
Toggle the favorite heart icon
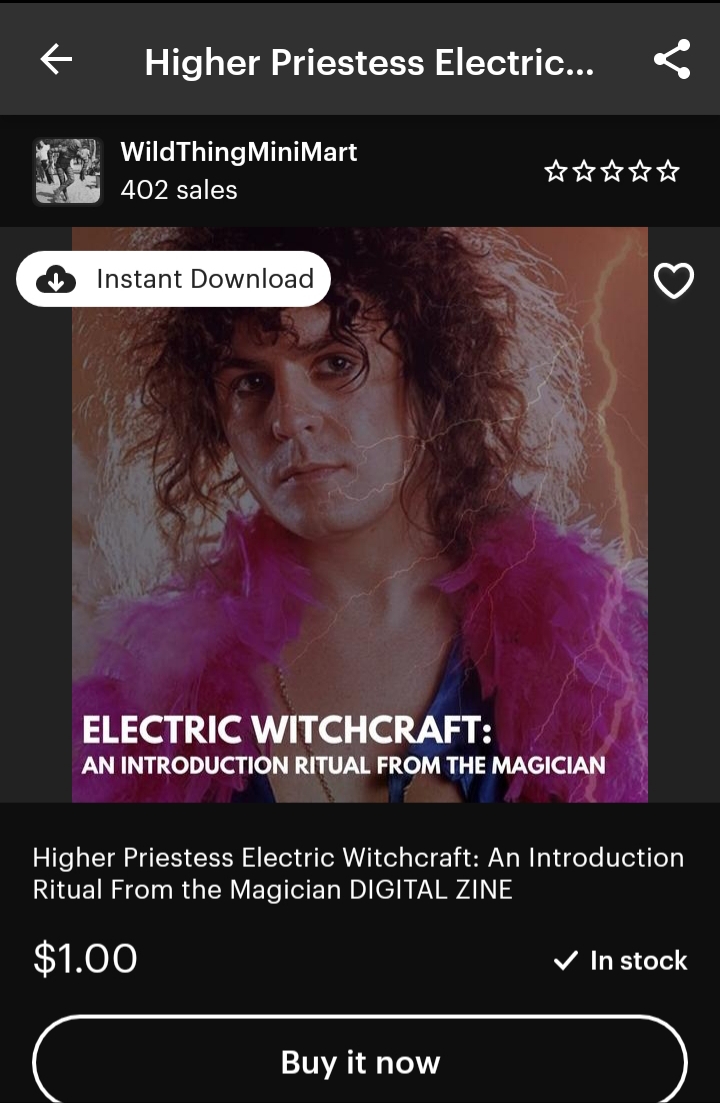674,281
